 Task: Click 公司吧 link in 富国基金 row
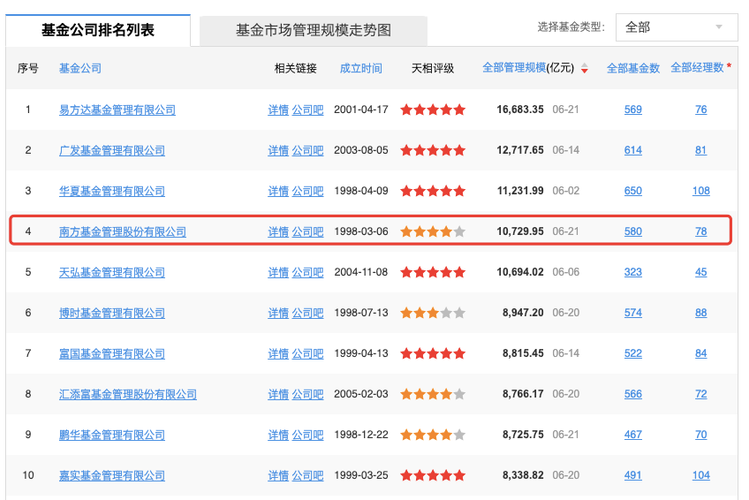tap(308, 353)
